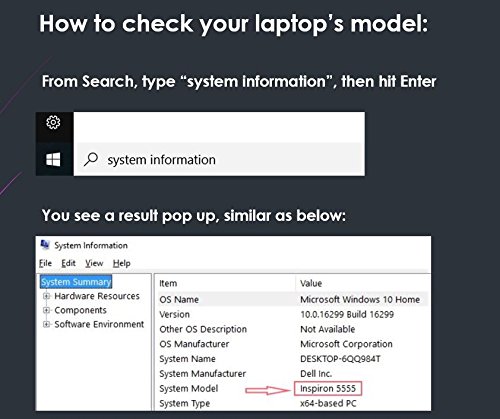Select the Software Environment tree item
Viewport: 500px width, 419px height.
[x=99, y=324]
